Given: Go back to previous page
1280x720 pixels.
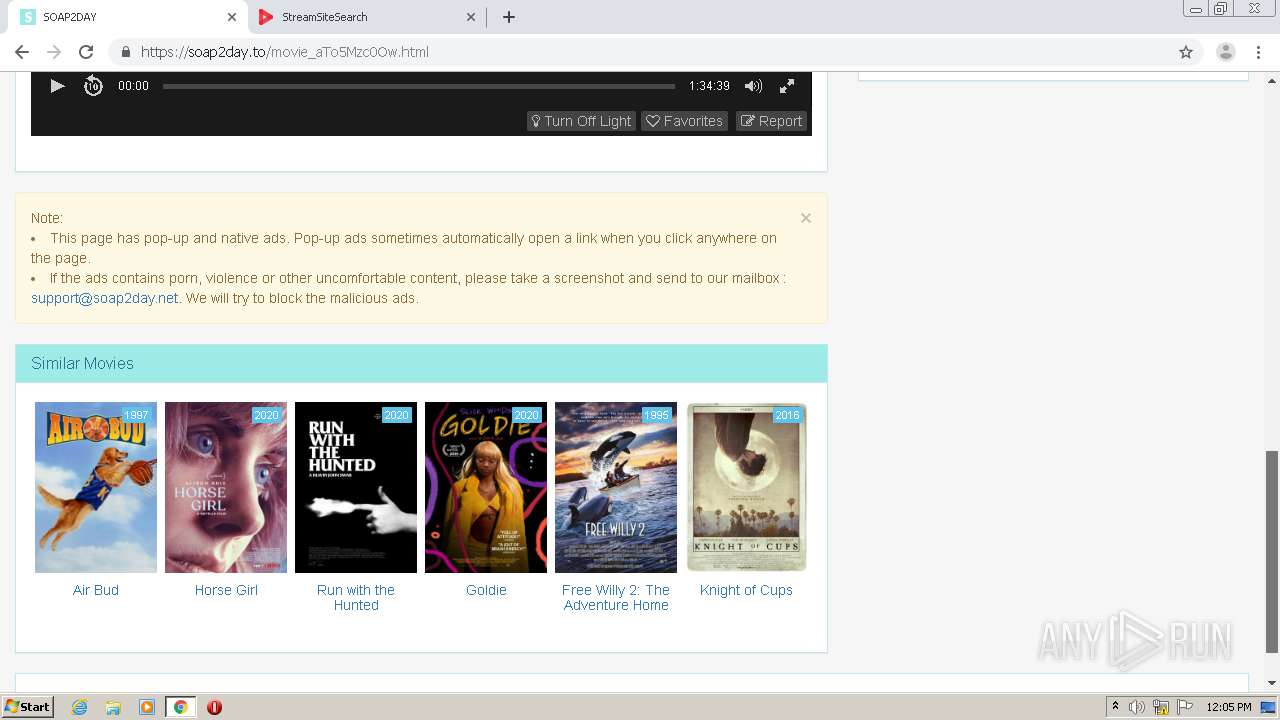Looking at the screenshot, I should pos(22,52).
